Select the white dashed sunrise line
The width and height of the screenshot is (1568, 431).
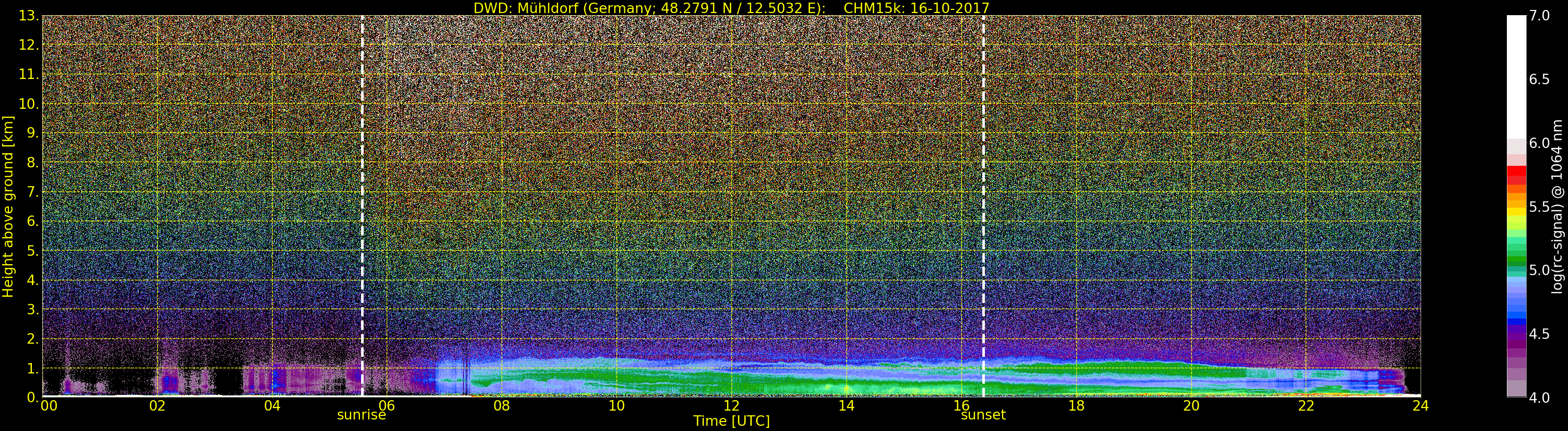click(362, 206)
